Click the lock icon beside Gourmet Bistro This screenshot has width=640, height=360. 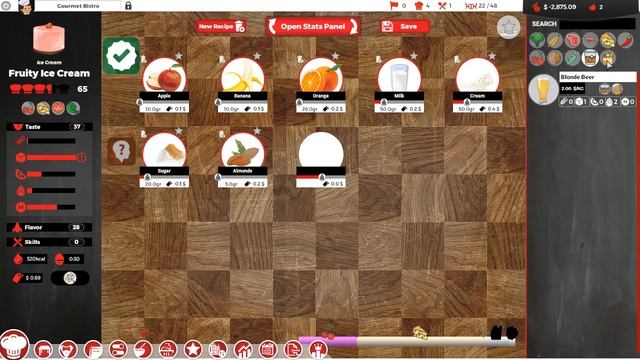128,6
